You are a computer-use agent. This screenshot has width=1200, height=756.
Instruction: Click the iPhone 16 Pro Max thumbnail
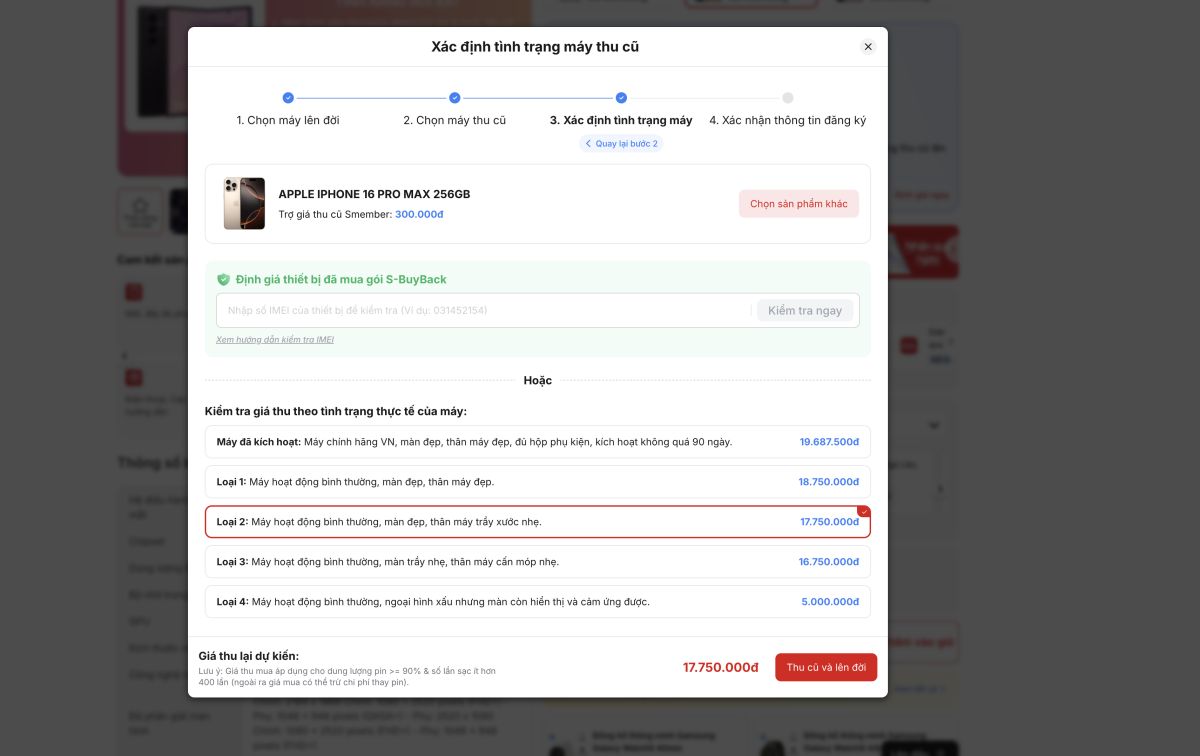pos(244,204)
